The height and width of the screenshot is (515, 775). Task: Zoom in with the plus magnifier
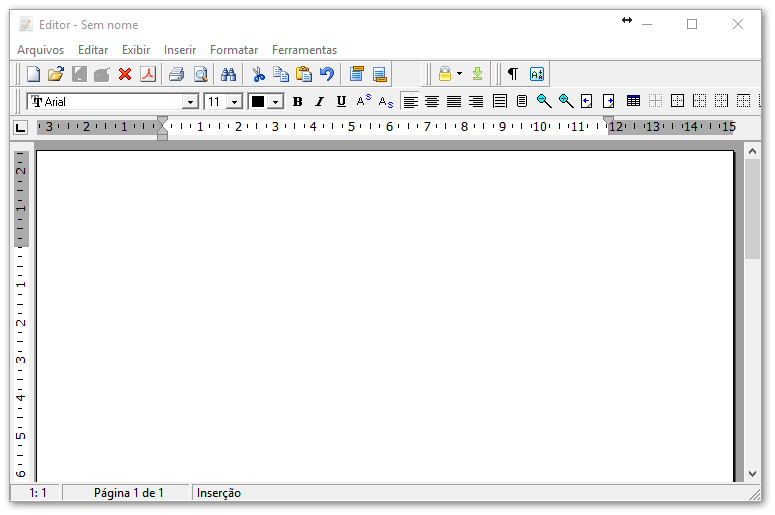point(565,101)
